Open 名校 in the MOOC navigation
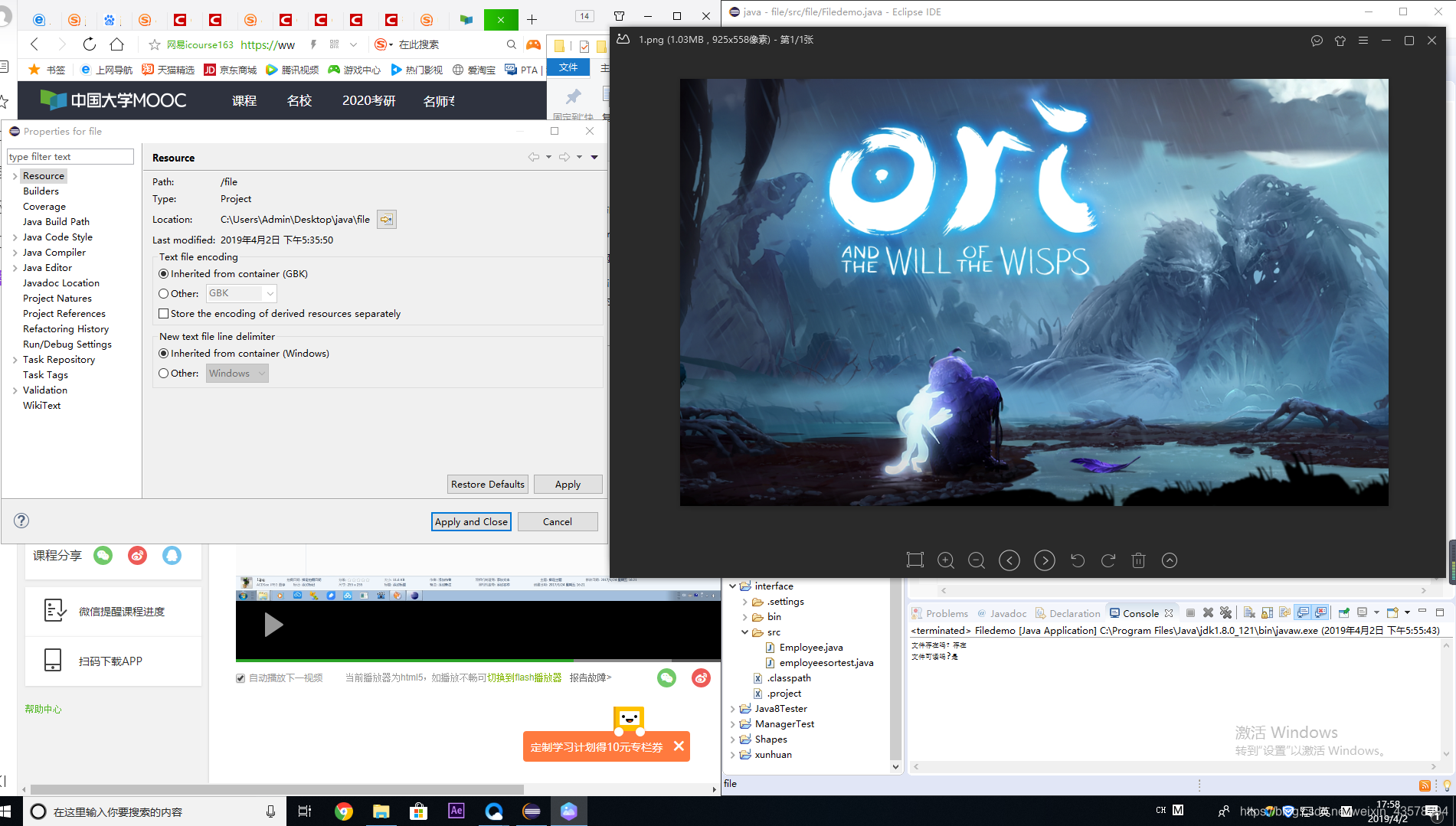This screenshot has width=1456, height=826. [299, 101]
